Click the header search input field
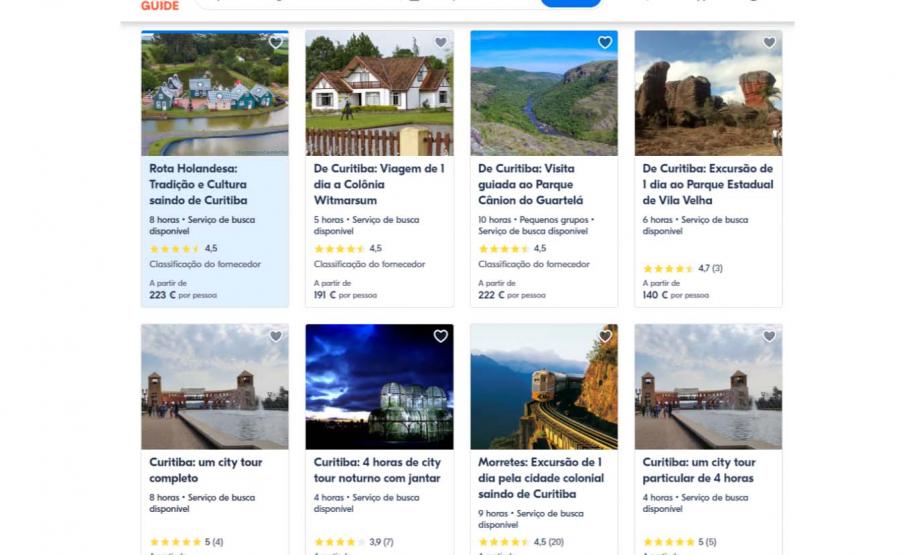 (x=370, y=3)
